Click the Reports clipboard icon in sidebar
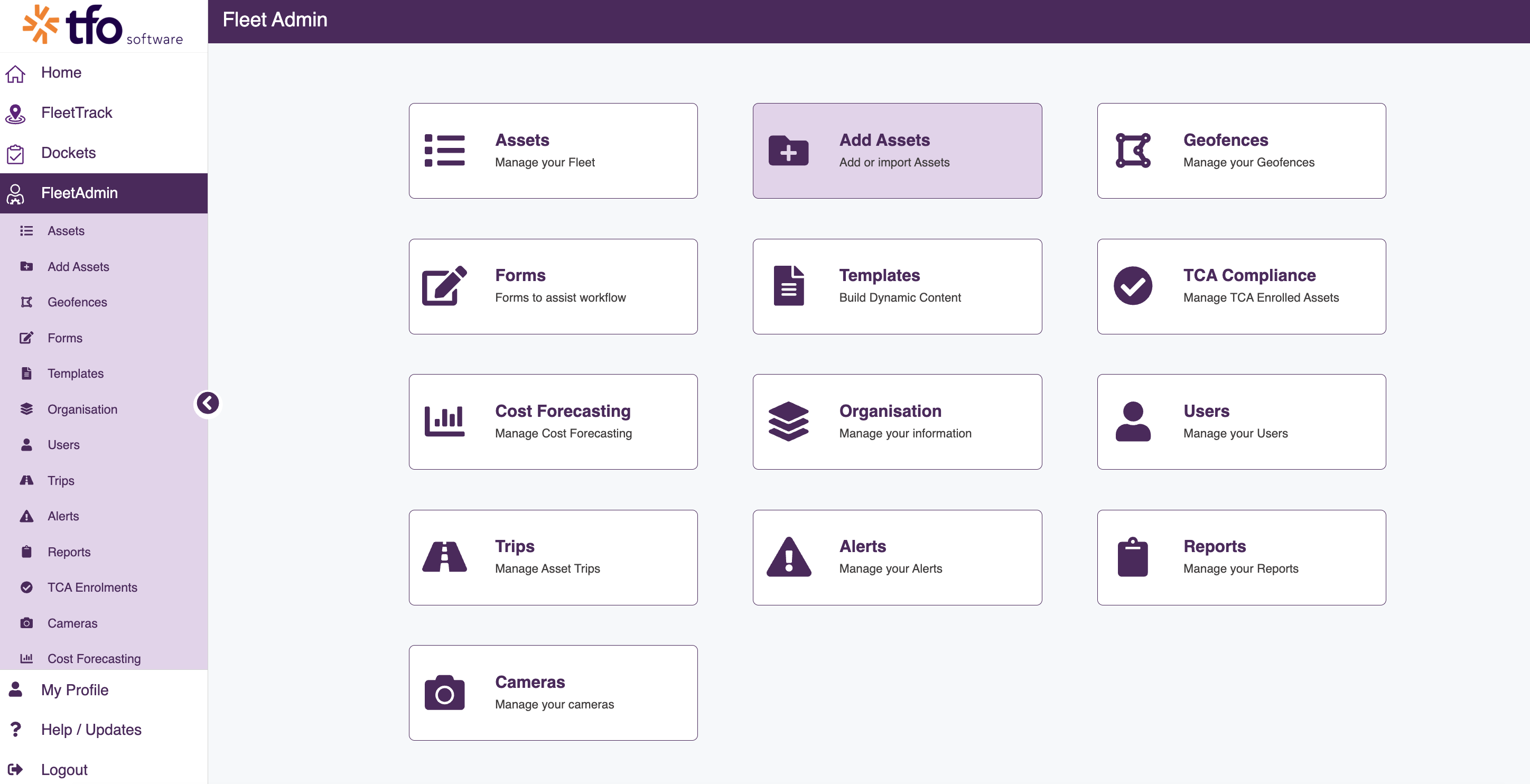The width and height of the screenshot is (1530, 784). pos(27,551)
